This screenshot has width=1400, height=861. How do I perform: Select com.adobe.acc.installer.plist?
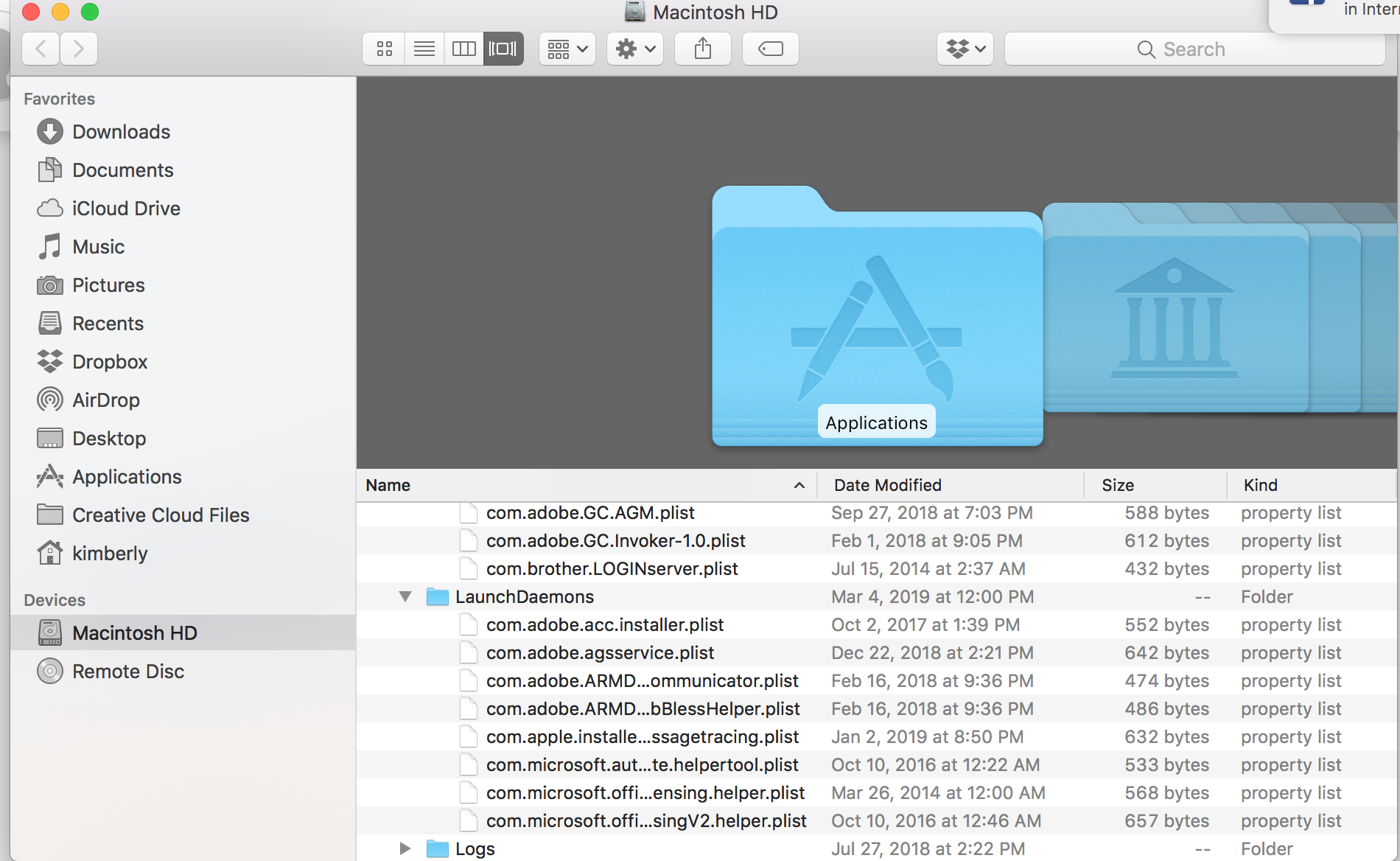[877, 624]
